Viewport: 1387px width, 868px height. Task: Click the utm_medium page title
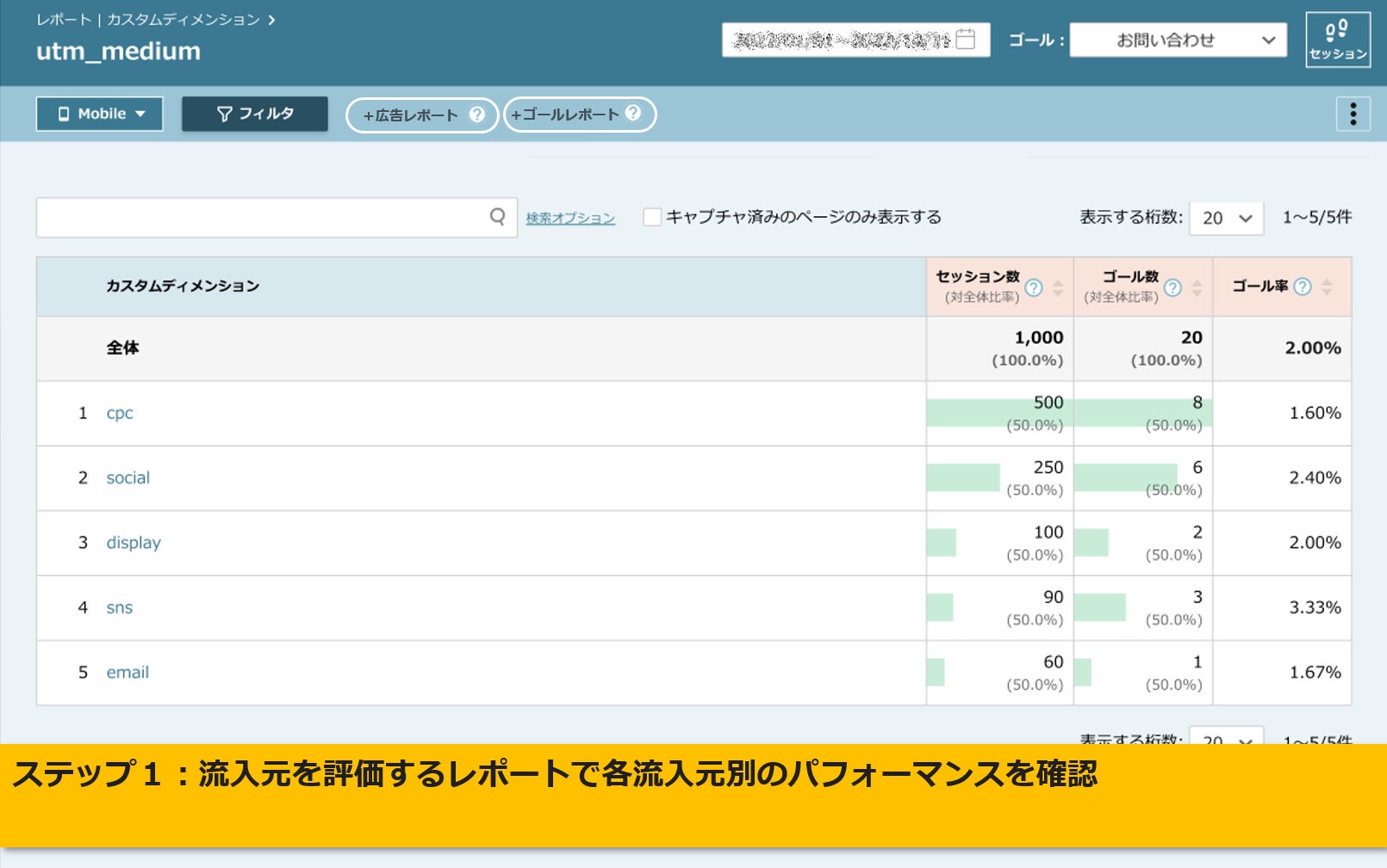tap(118, 52)
